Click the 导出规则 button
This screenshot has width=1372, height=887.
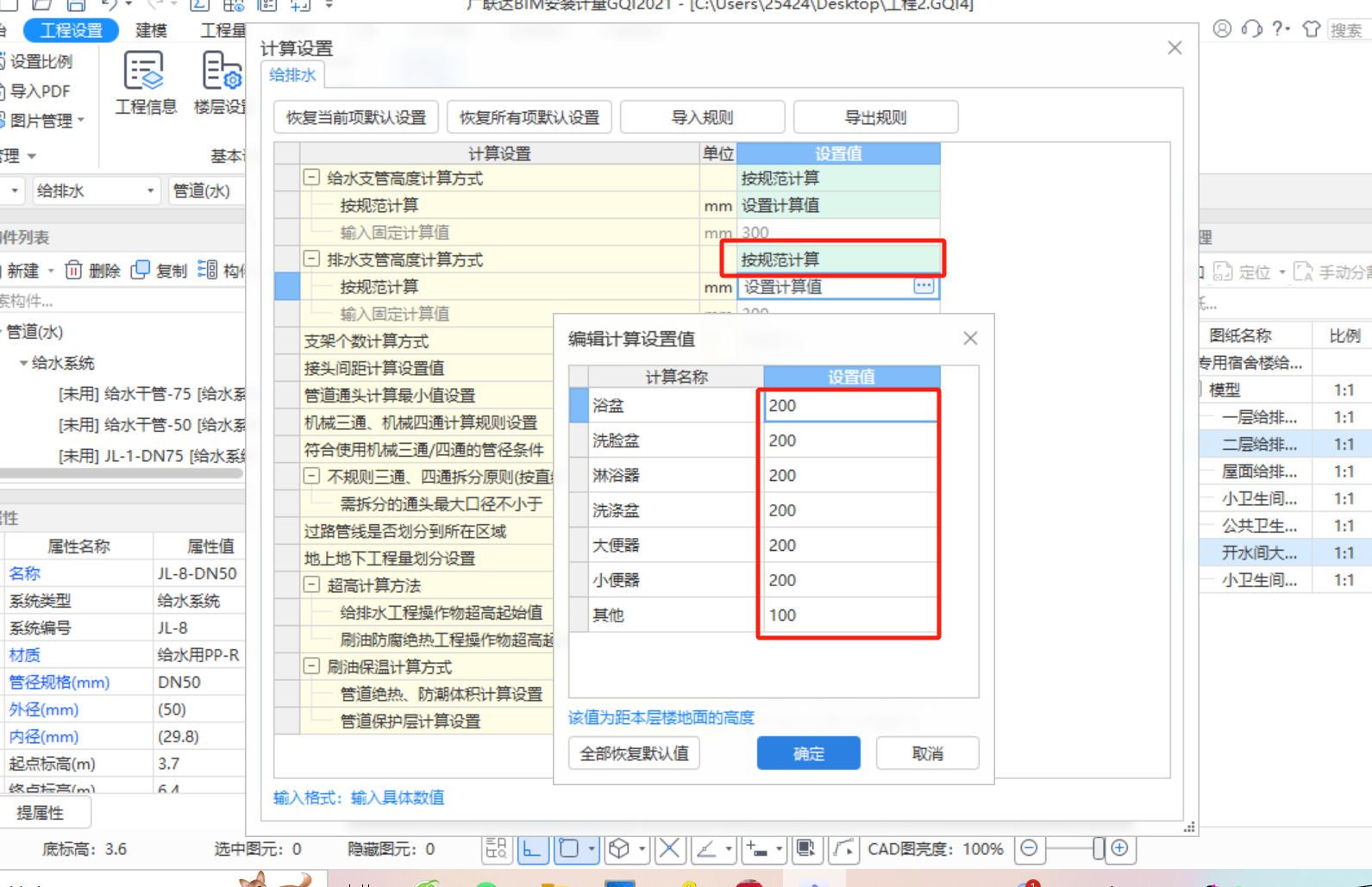click(875, 117)
